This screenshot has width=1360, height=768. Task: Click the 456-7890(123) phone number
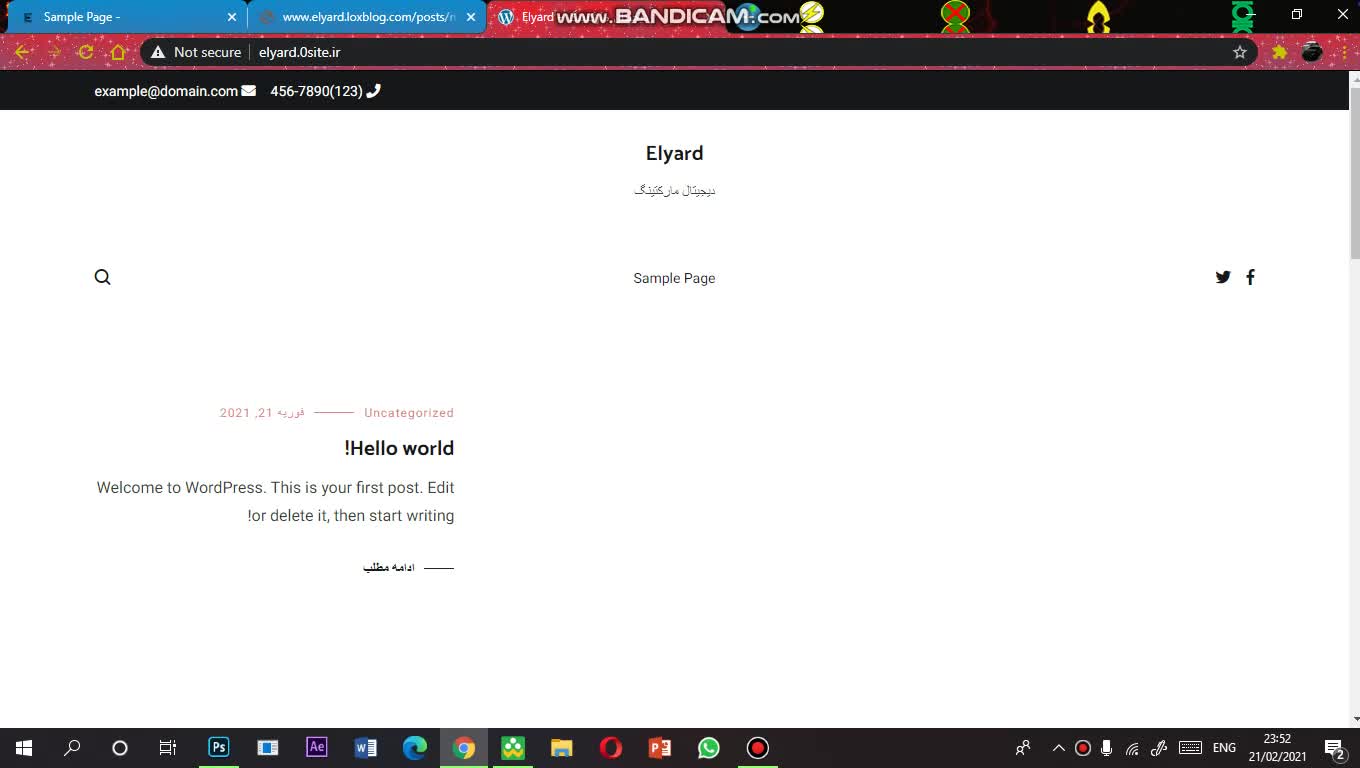coord(316,91)
